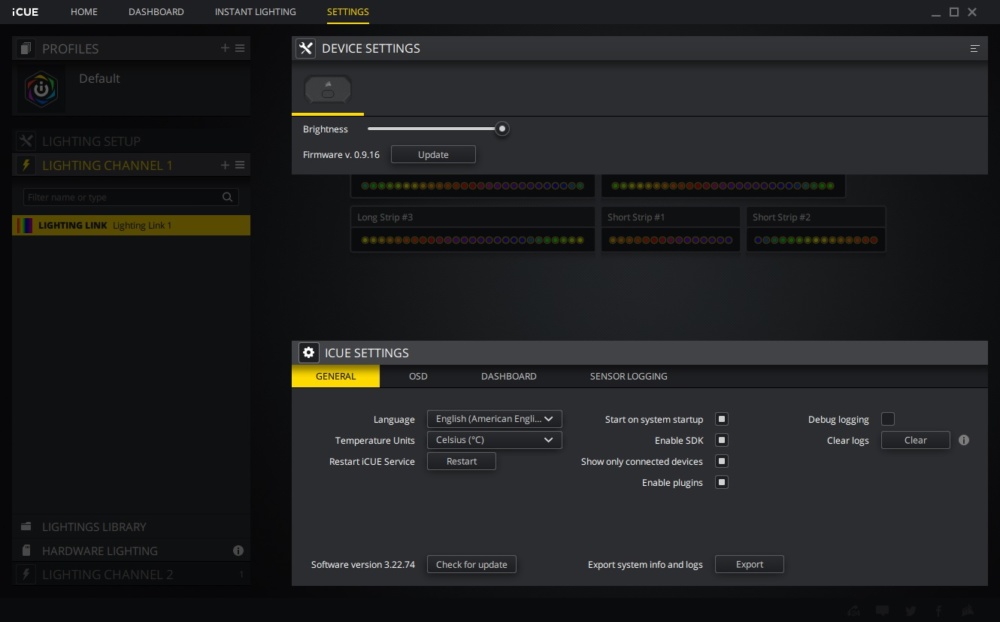Select the Short Strip #1 LED strip
Image resolution: width=1000 pixels, height=622 pixels.
click(x=670, y=229)
